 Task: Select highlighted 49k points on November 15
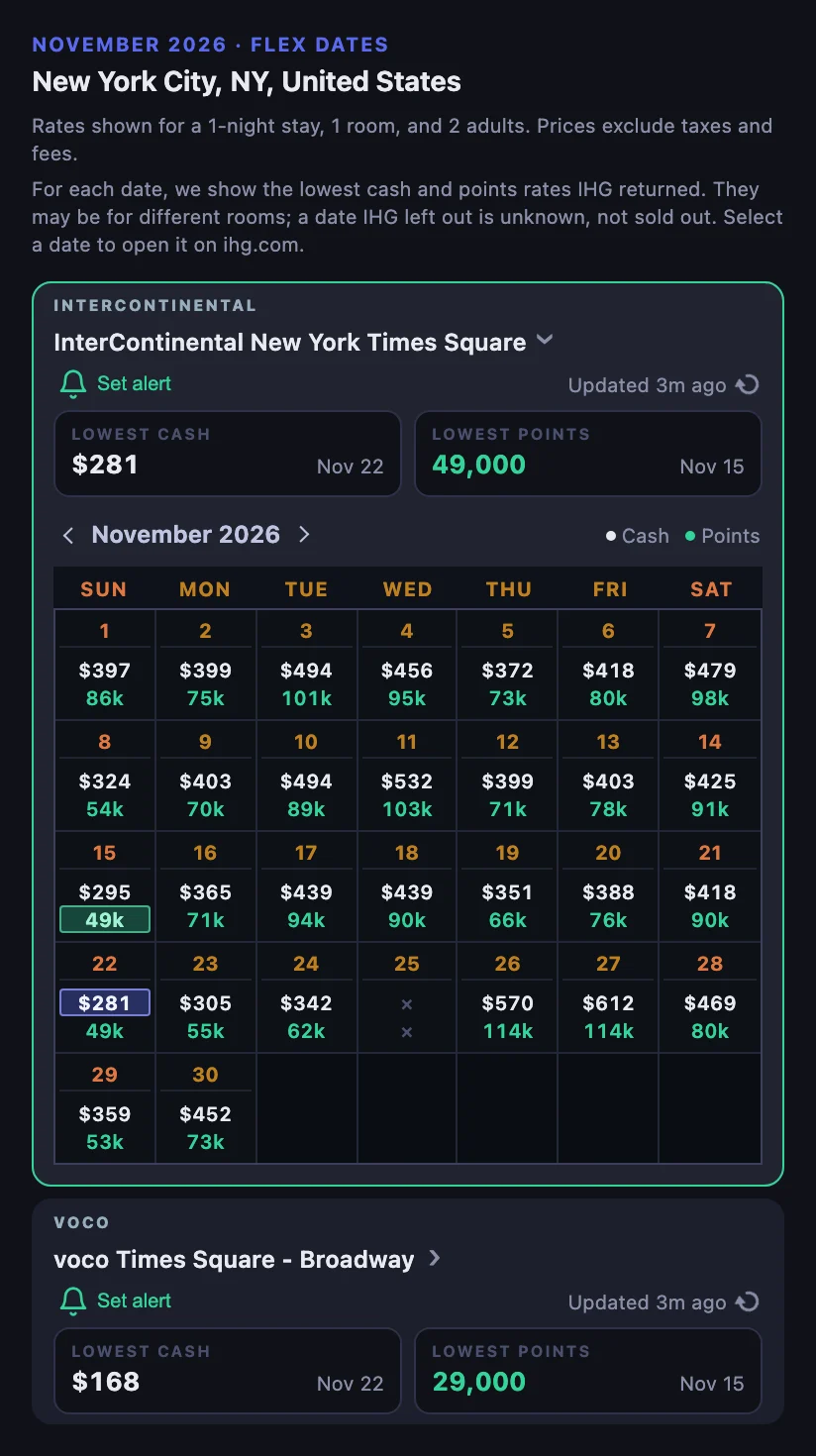105,920
